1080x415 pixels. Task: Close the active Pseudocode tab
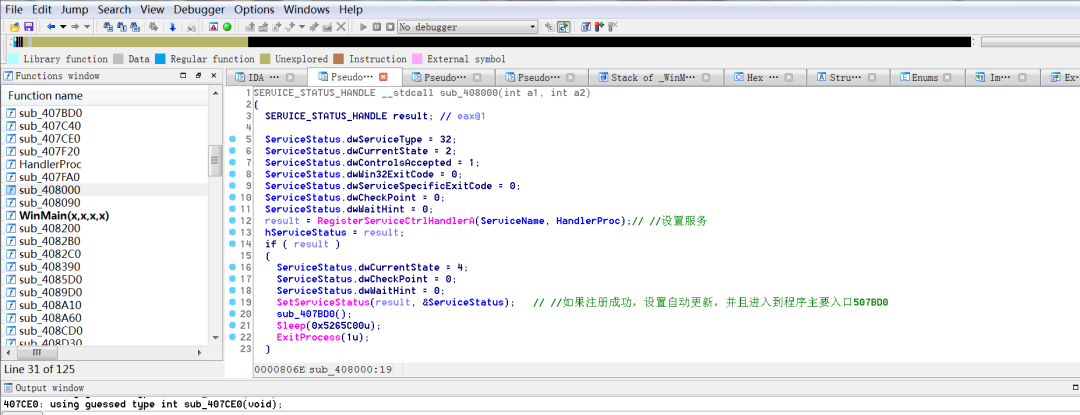point(383,77)
